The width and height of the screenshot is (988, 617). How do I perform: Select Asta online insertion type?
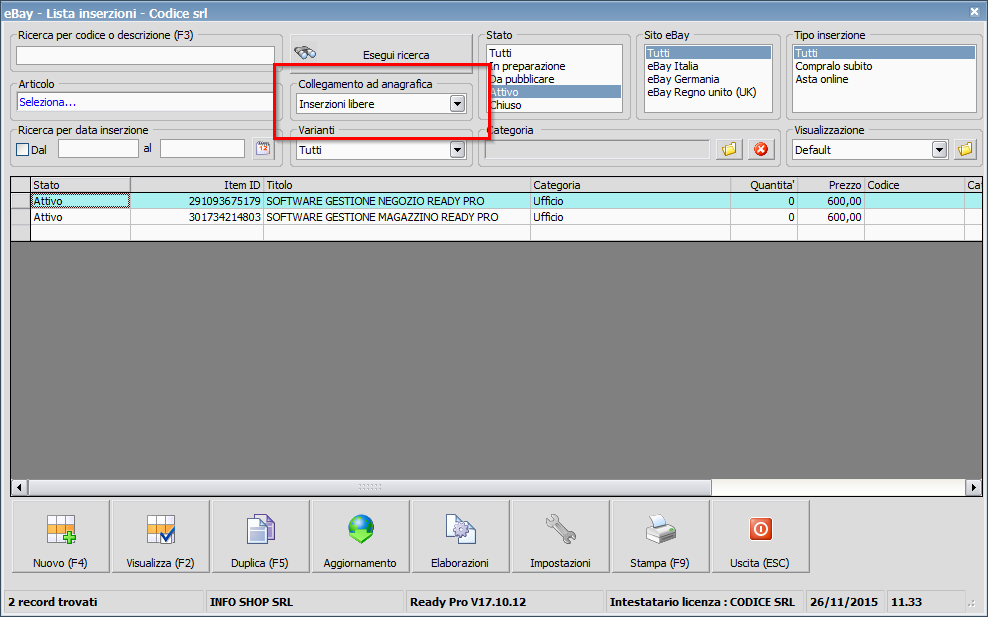pyautogui.click(x=884, y=79)
